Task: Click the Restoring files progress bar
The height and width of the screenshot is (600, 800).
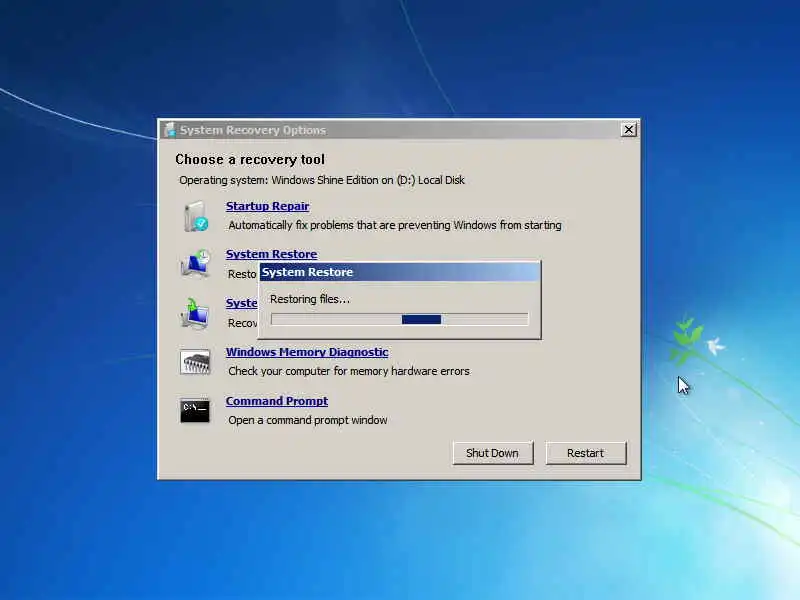Action: [x=399, y=319]
